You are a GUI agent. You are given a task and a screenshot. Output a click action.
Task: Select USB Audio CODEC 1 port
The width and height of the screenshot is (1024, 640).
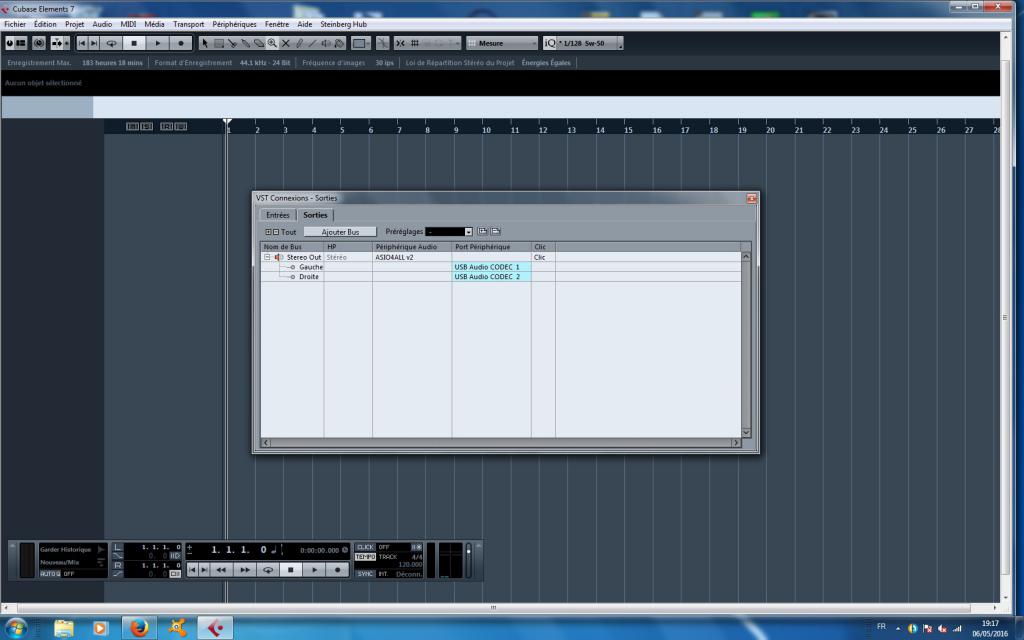click(491, 267)
